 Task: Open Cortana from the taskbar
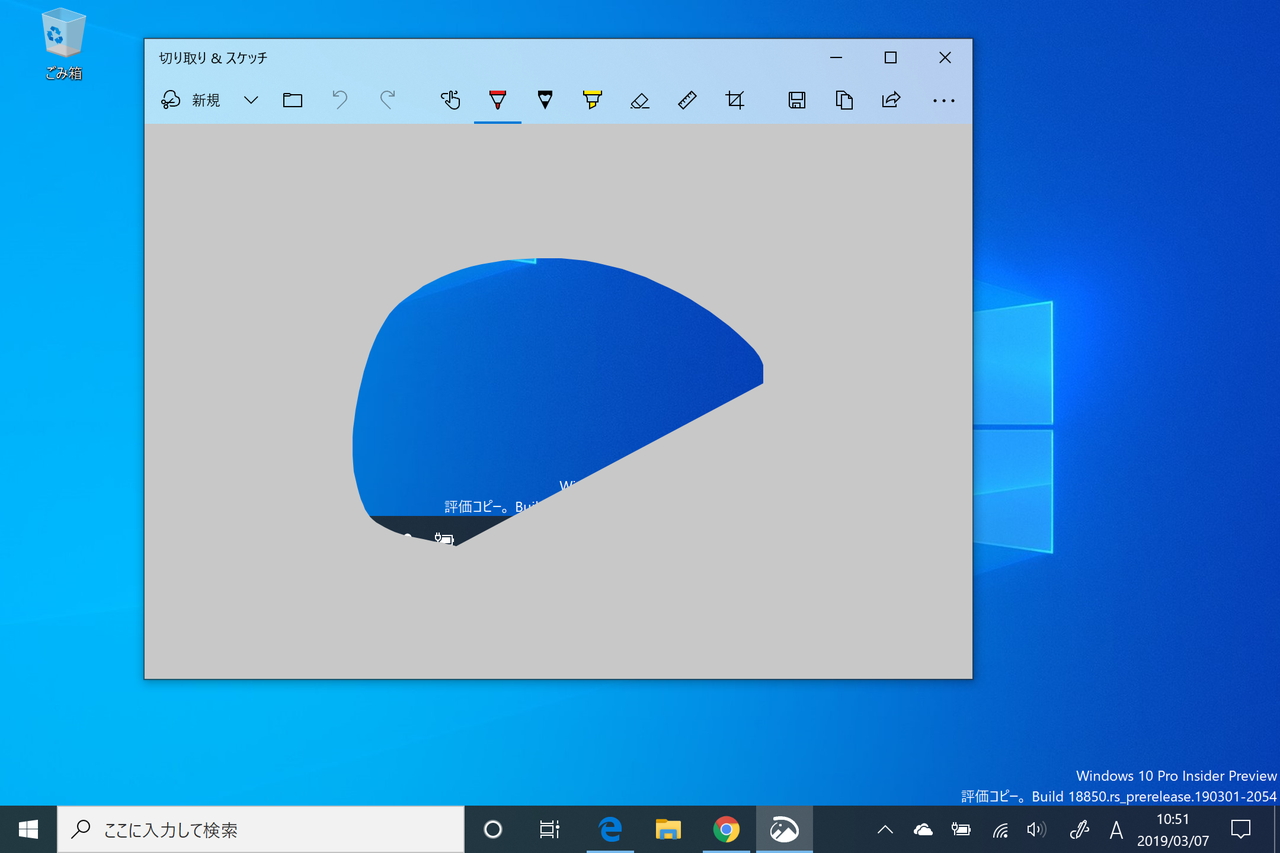(x=492, y=829)
